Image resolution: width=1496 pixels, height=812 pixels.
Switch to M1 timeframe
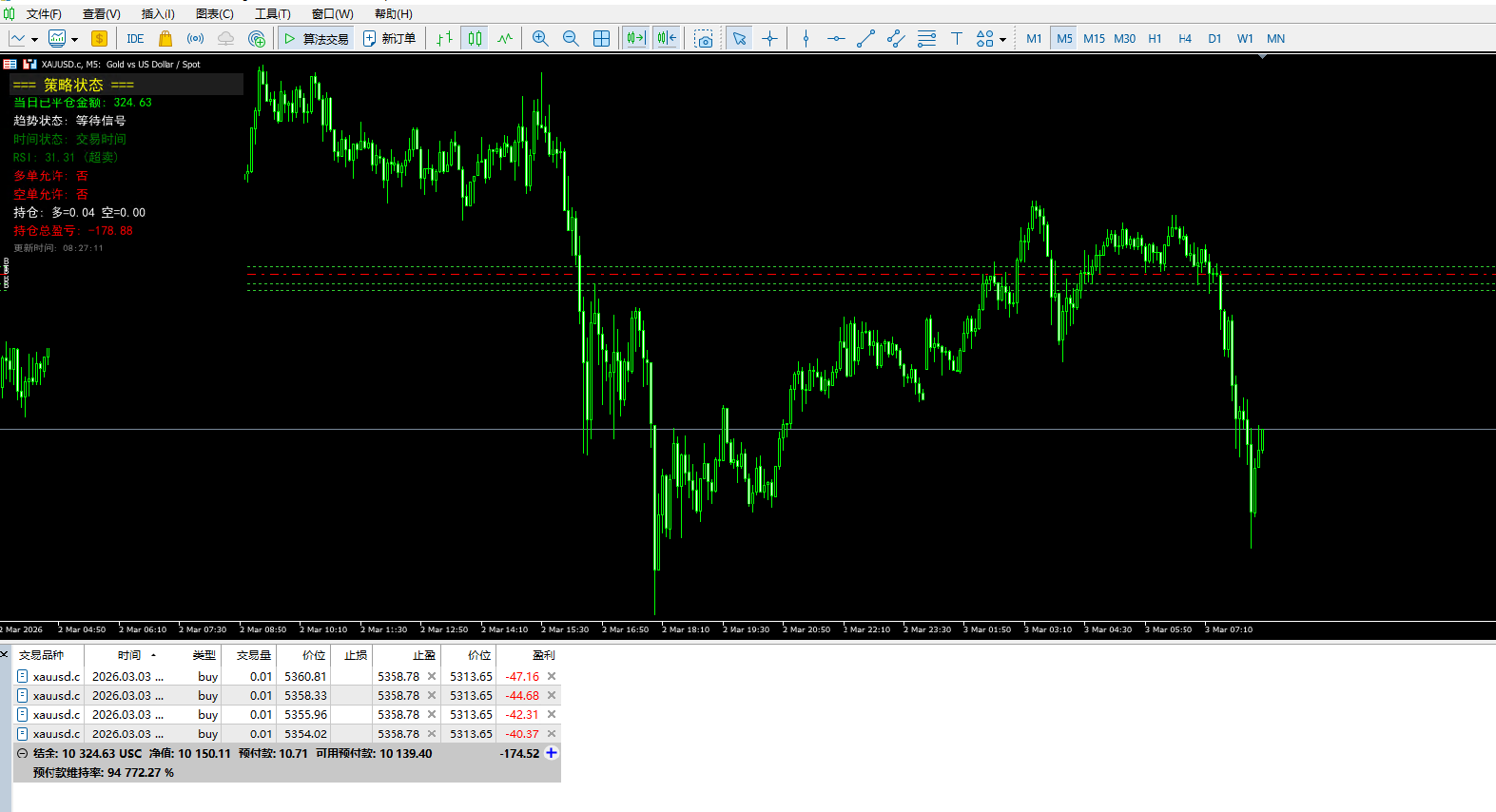coord(1034,38)
